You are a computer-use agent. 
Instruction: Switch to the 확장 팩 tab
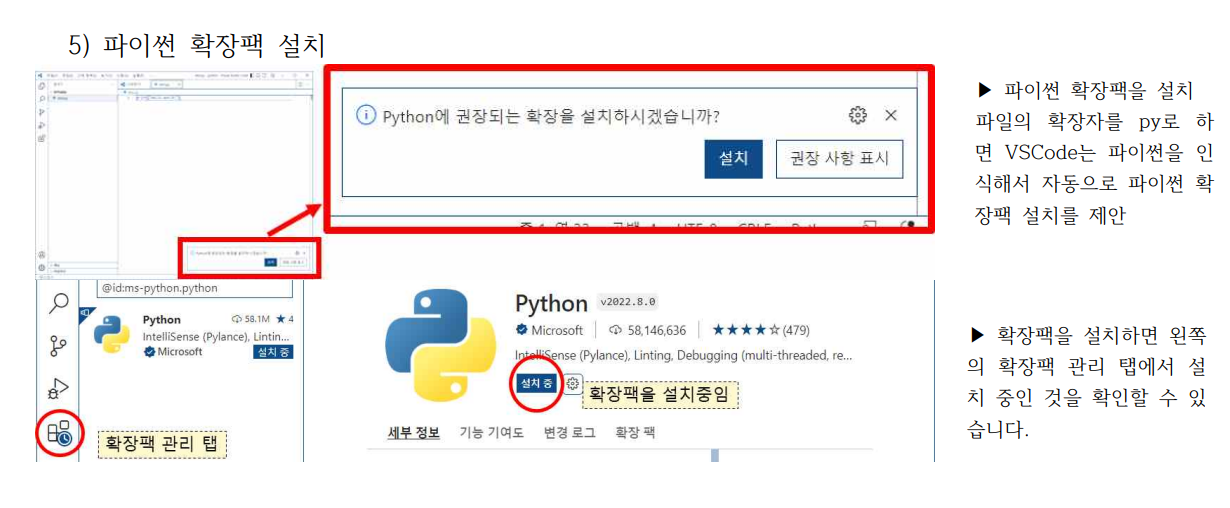point(635,433)
